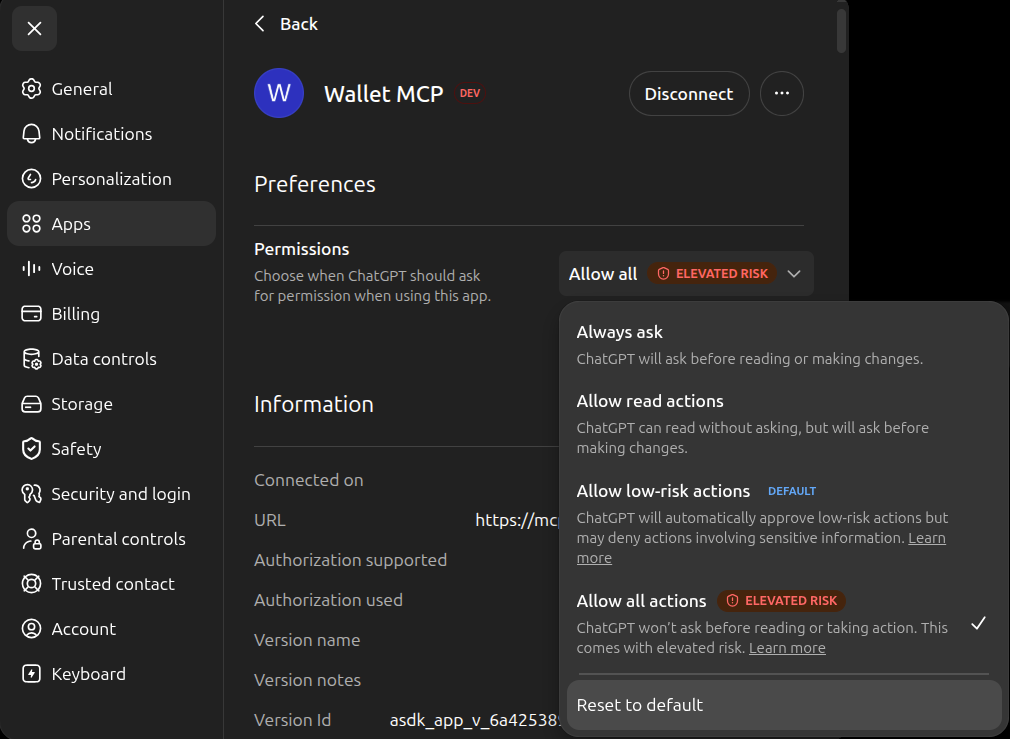Click the Storage drive icon
The height and width of the screenshot is (739, 1010).
point(31,404)
